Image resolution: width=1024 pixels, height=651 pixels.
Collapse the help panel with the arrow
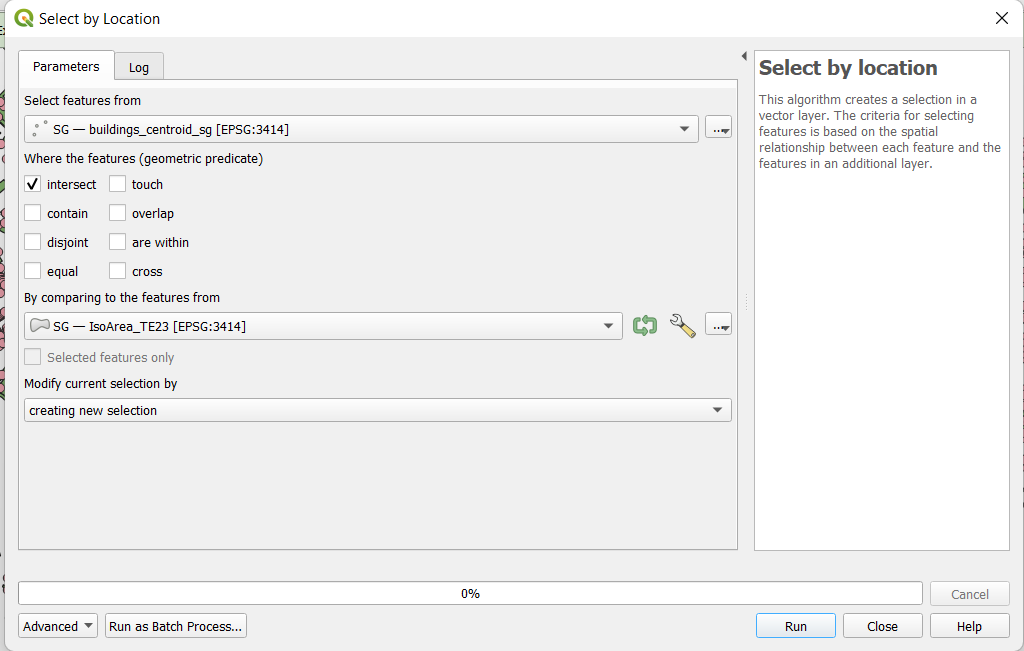[x=744, y=56]
